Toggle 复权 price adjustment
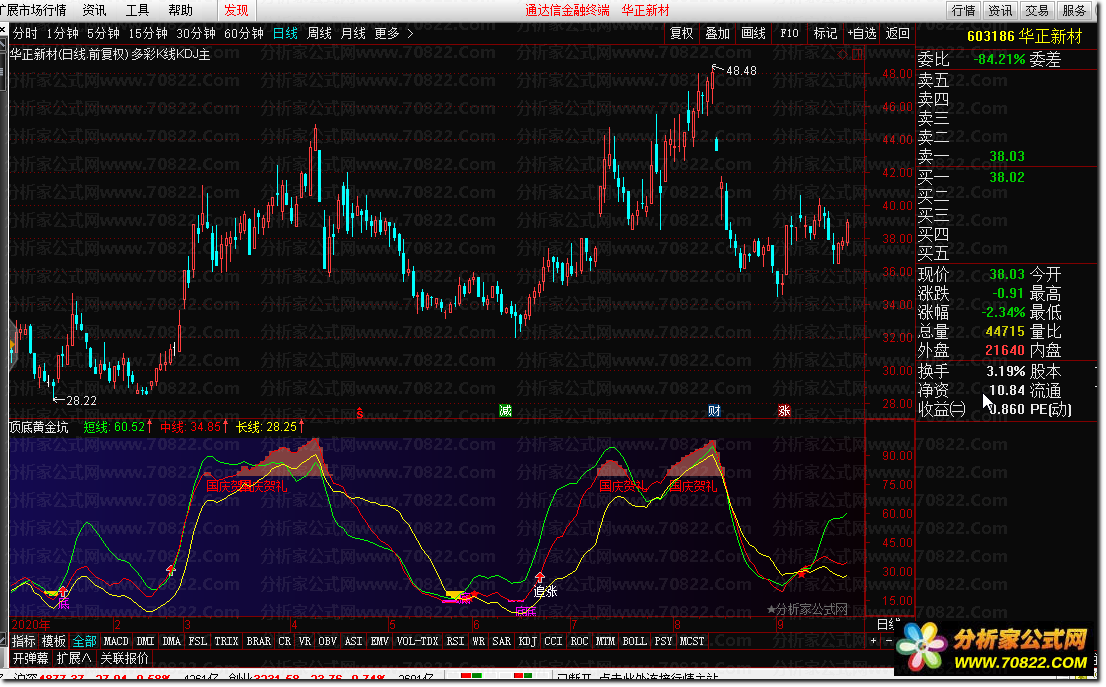Image resolution: width=1106 pixels, height=687 pixels. coord(681,33)
